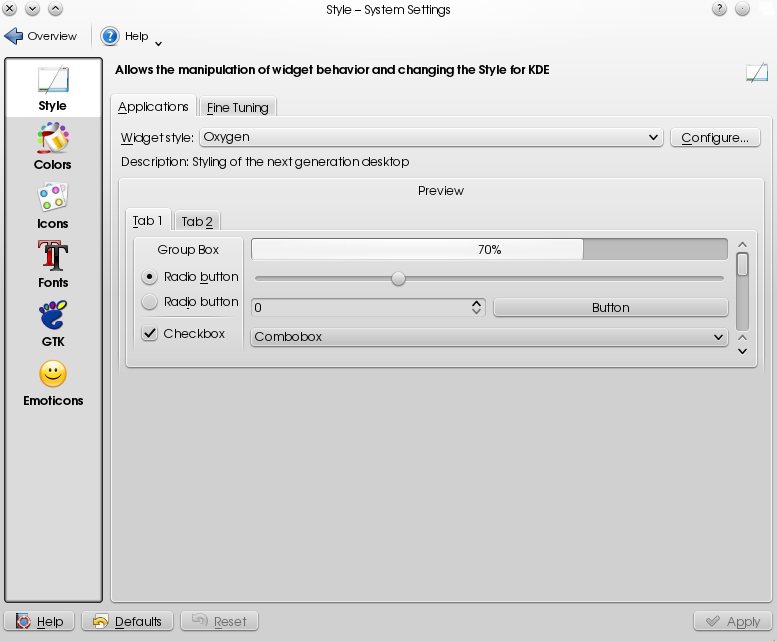Expand the Help toolbar dropdown arrow
Screen dimensions: 777x641
(159, 44)
